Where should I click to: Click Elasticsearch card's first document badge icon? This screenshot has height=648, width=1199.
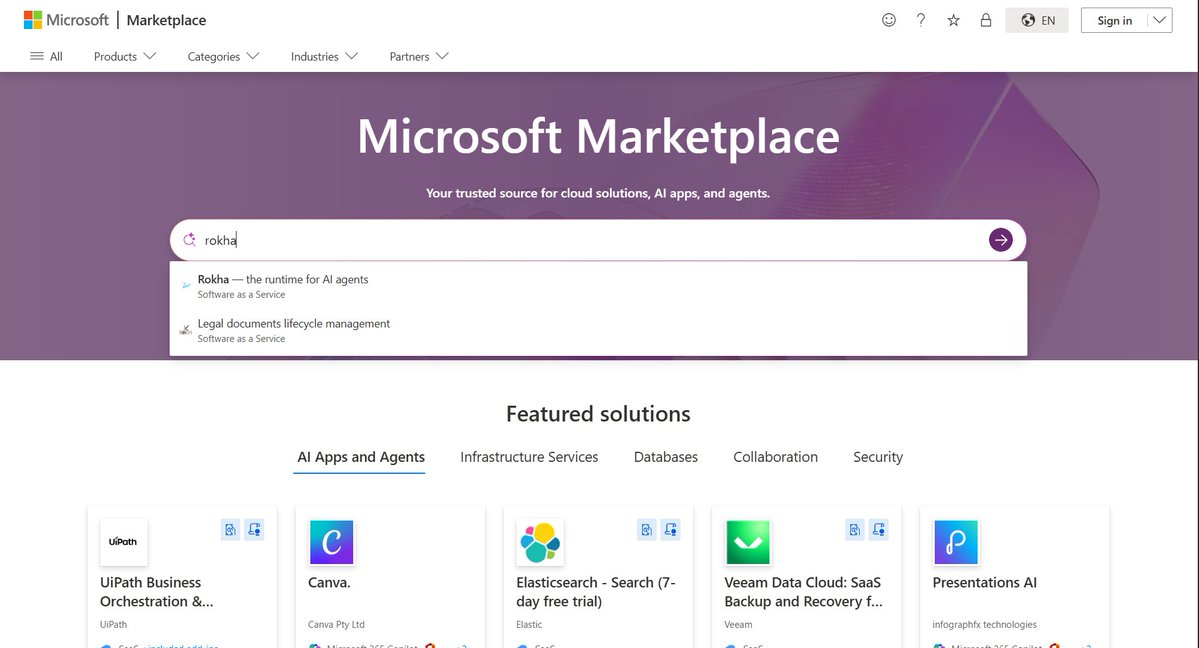point(647,529)
